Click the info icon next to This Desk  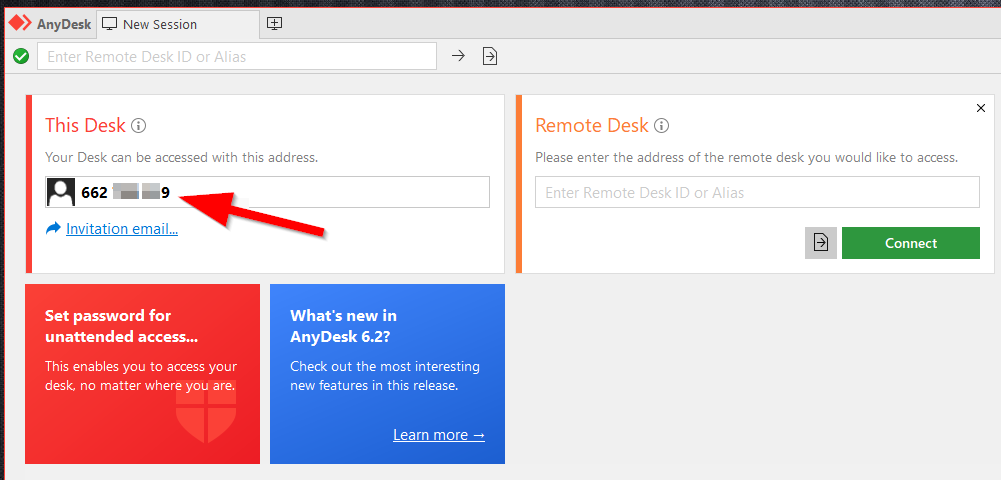tap(139, 126)
